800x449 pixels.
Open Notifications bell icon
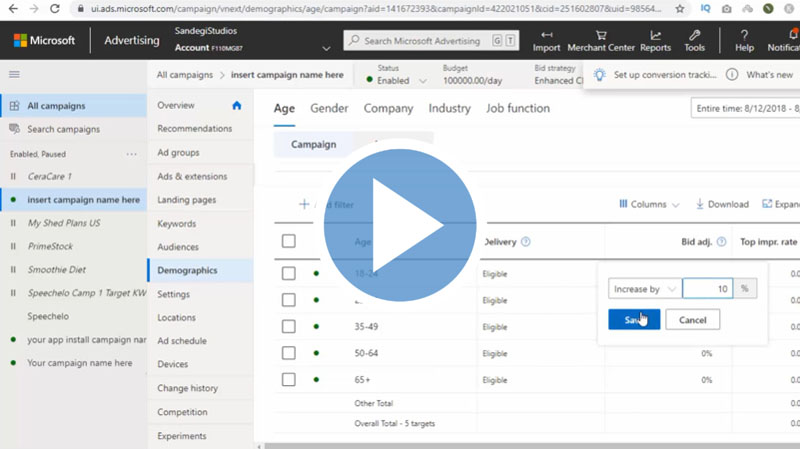point(793,35)
